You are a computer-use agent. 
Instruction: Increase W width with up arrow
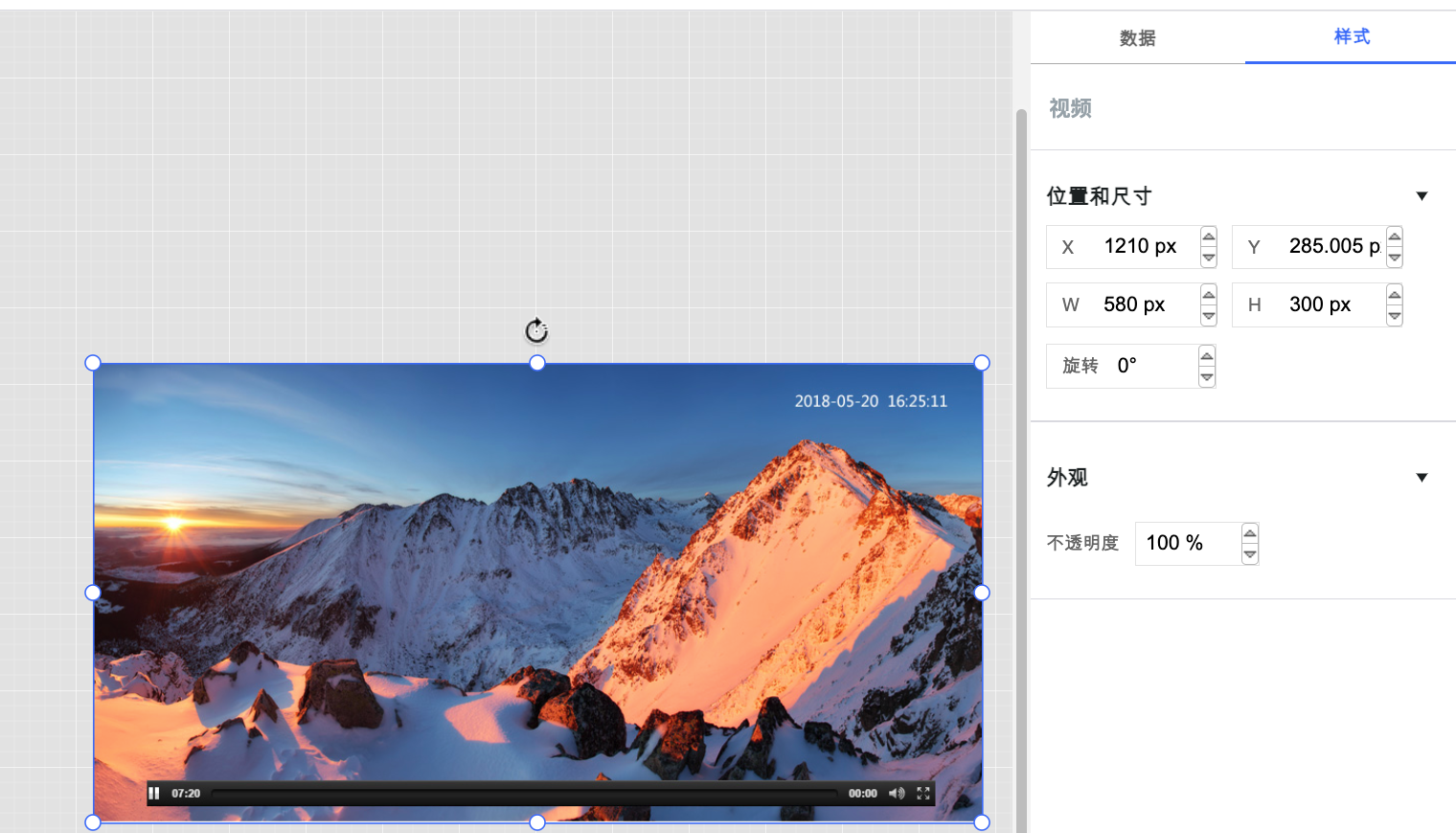[x=1209, y=295]
